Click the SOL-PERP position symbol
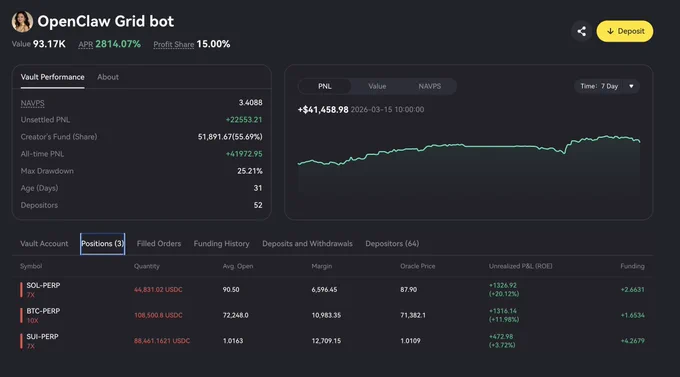The height and width of the screenshot is (377, 680). (43, 285)
